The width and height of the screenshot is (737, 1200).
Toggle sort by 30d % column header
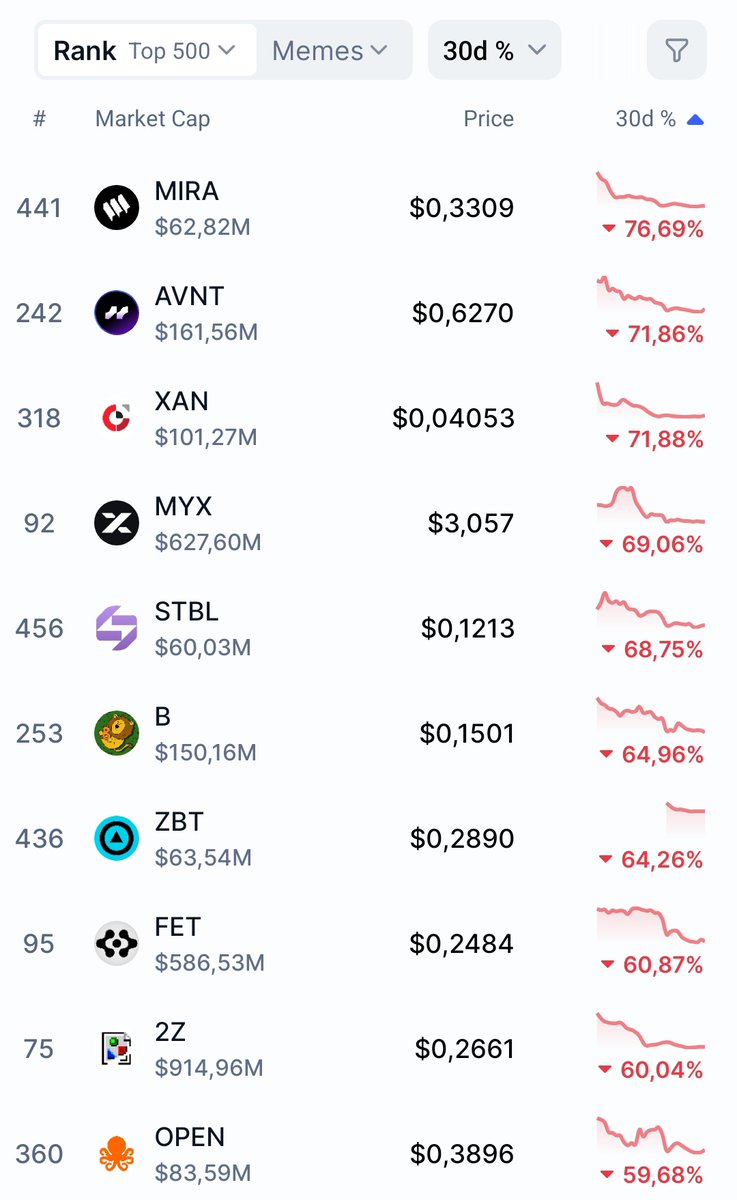(x=659, y=119)
